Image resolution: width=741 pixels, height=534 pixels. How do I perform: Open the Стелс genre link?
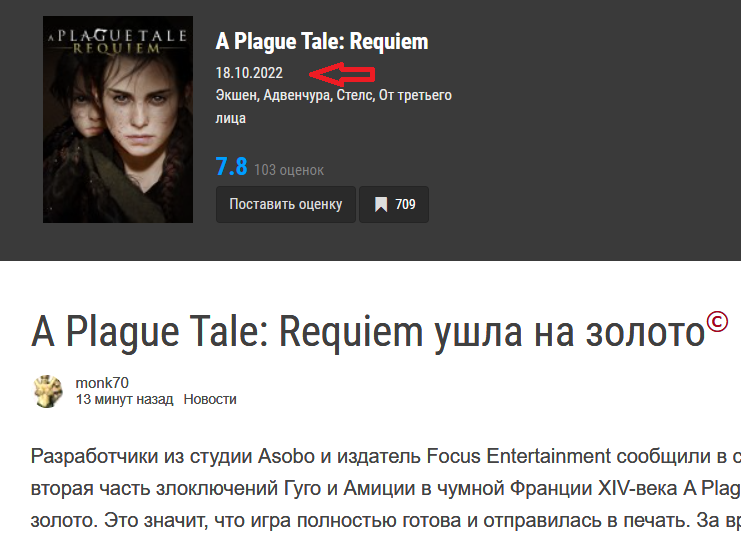coord(355,95)
